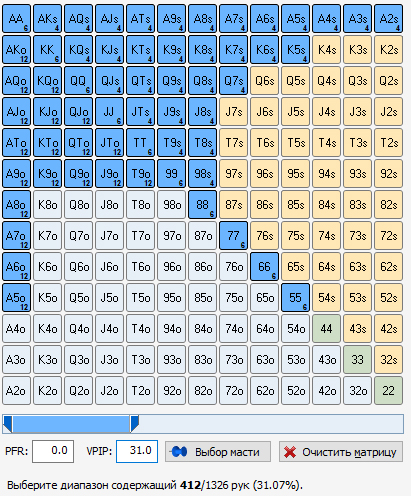
Task: Deselect the K5s hand cell
Action: click(295, 50)
